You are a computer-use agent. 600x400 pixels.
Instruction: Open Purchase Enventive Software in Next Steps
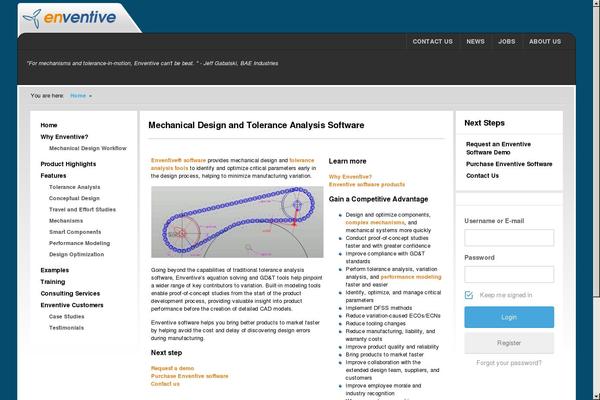coord(509,164)
